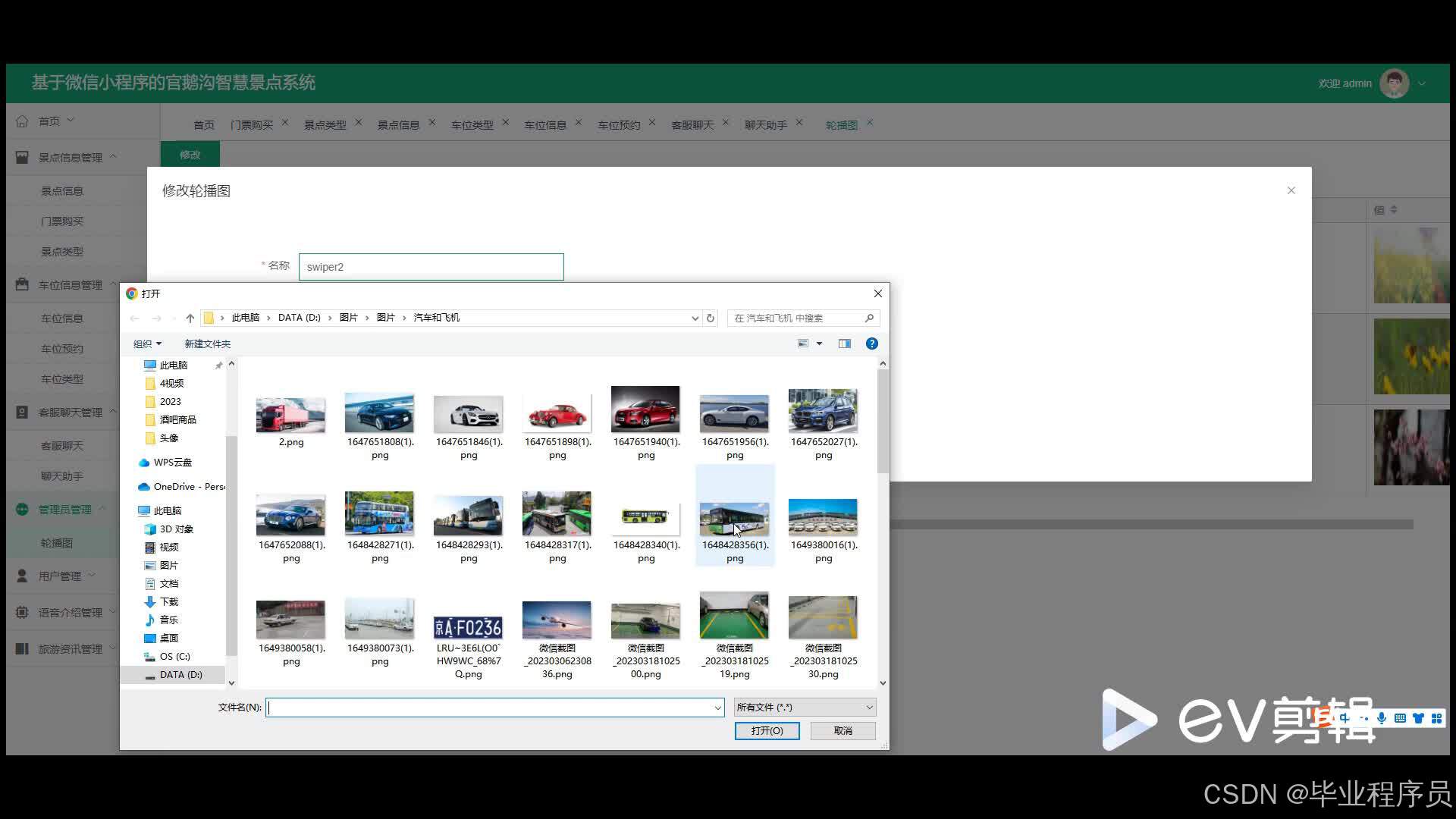The height and width of the screenshot is (819, 1456).
Task: Expand the 组织 dropdown menu
Action: [147, 344]
